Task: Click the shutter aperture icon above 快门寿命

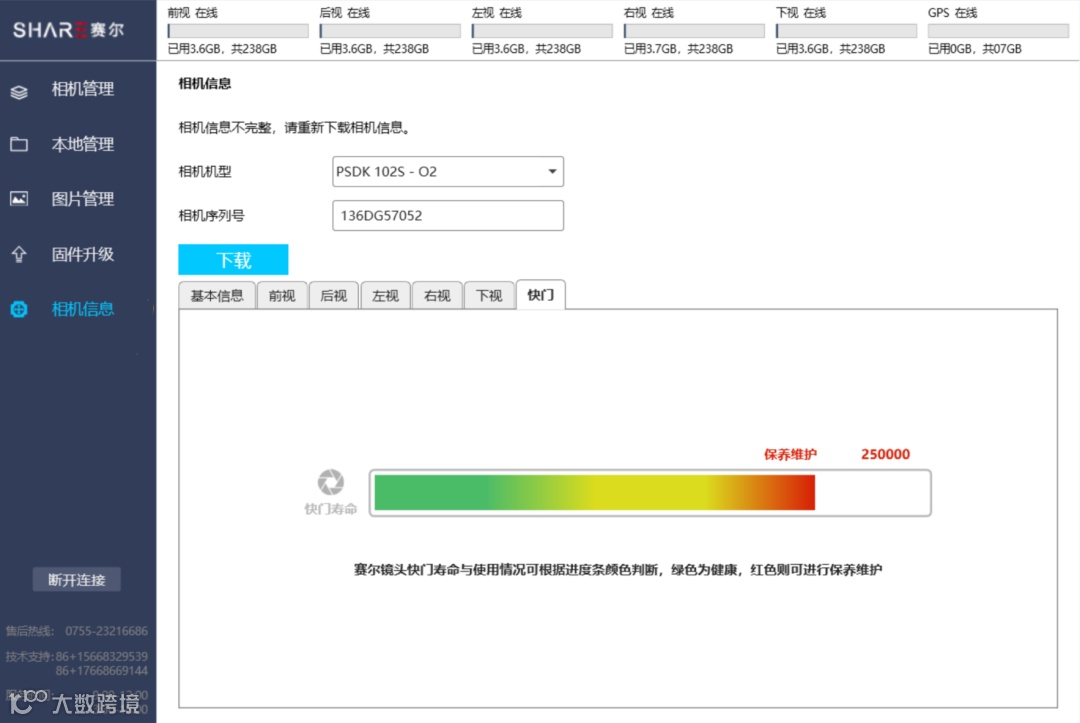Action: point(331,482)
